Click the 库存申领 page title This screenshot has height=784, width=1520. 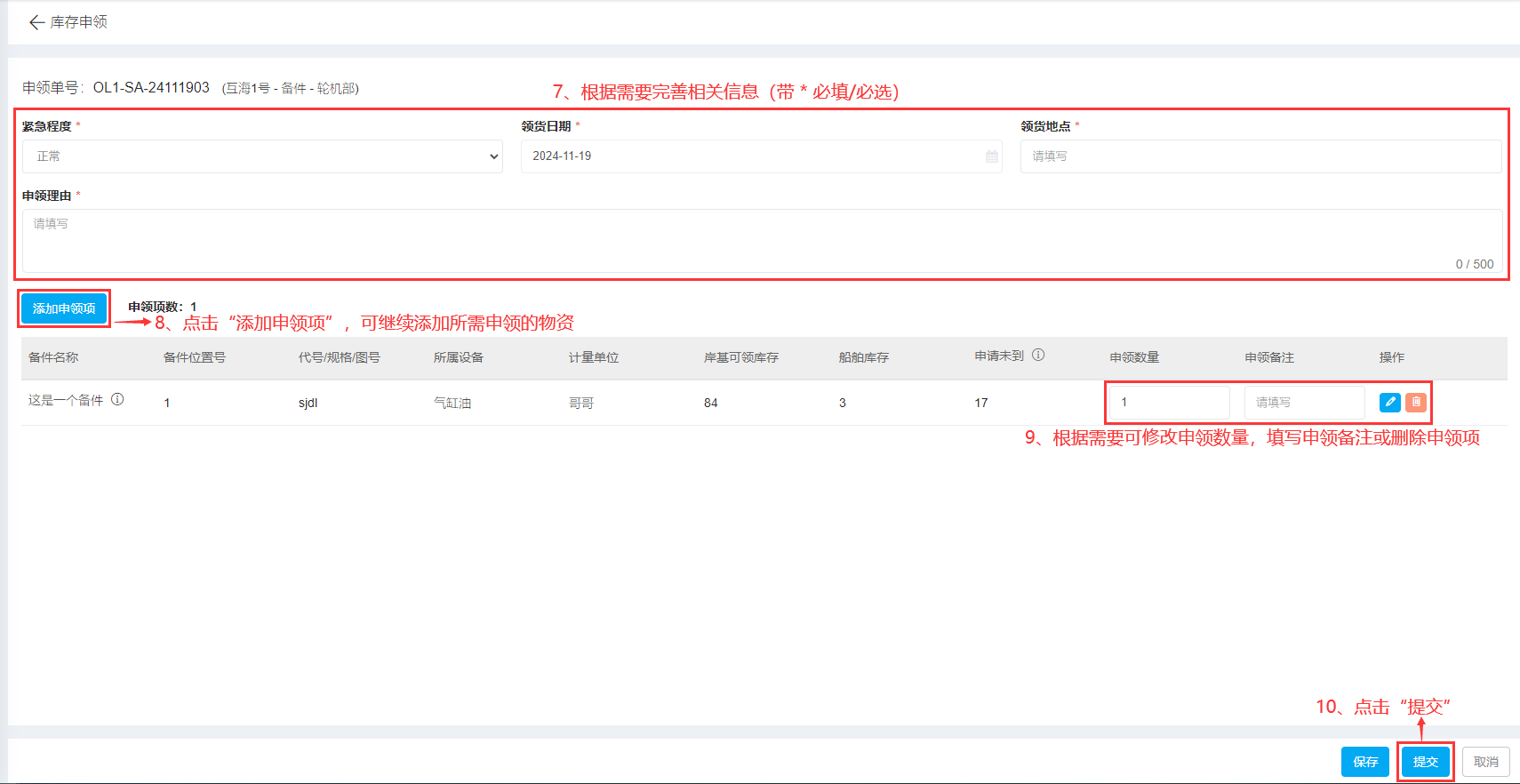tap(78, 22)
